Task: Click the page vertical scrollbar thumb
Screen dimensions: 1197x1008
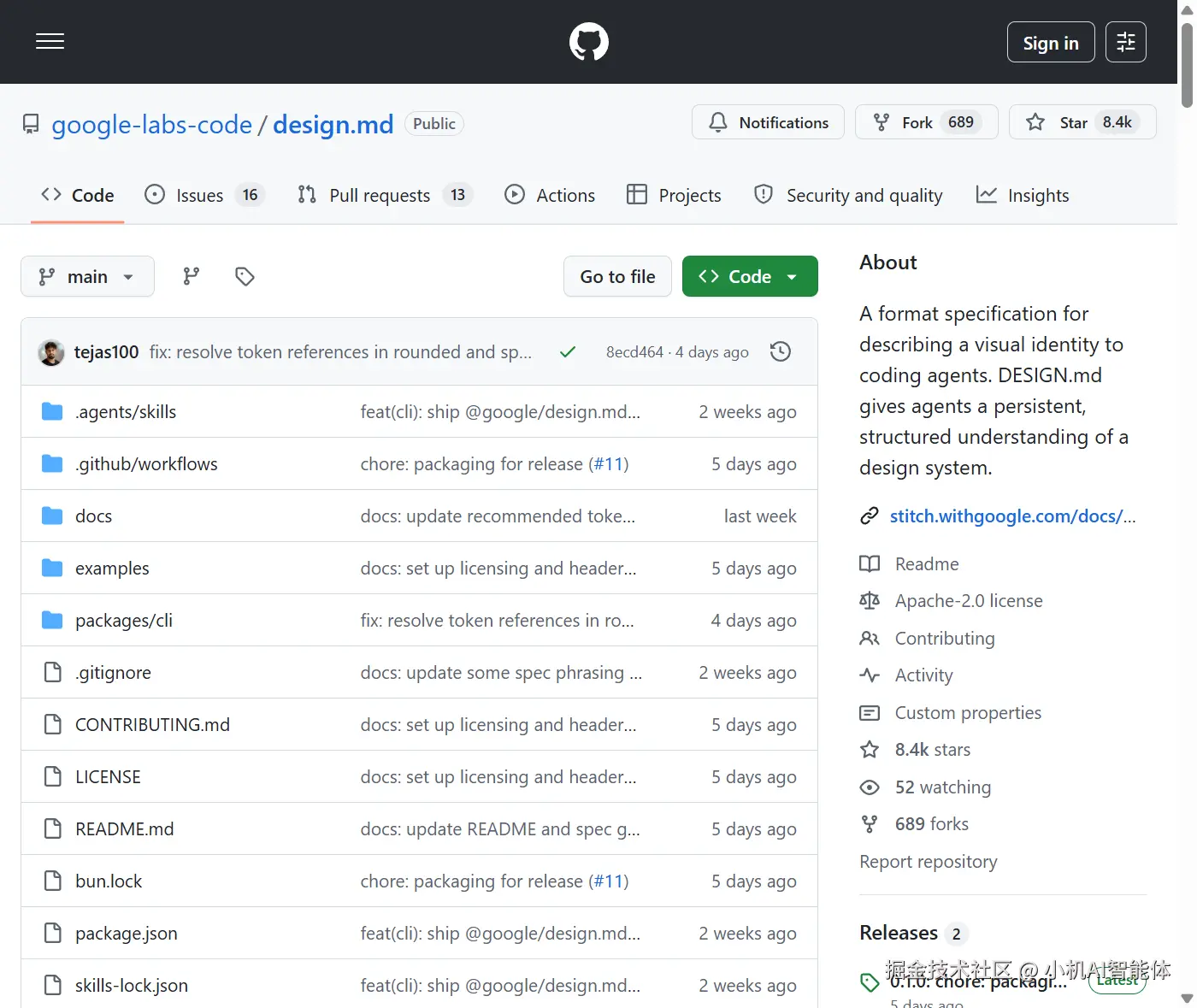Action: (x=1187, y=64)
